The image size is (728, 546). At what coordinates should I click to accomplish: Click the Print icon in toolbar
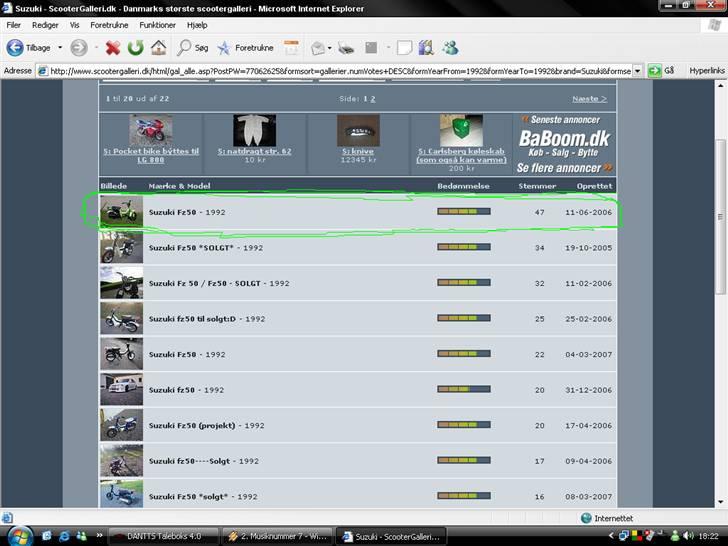pos(346,47)
